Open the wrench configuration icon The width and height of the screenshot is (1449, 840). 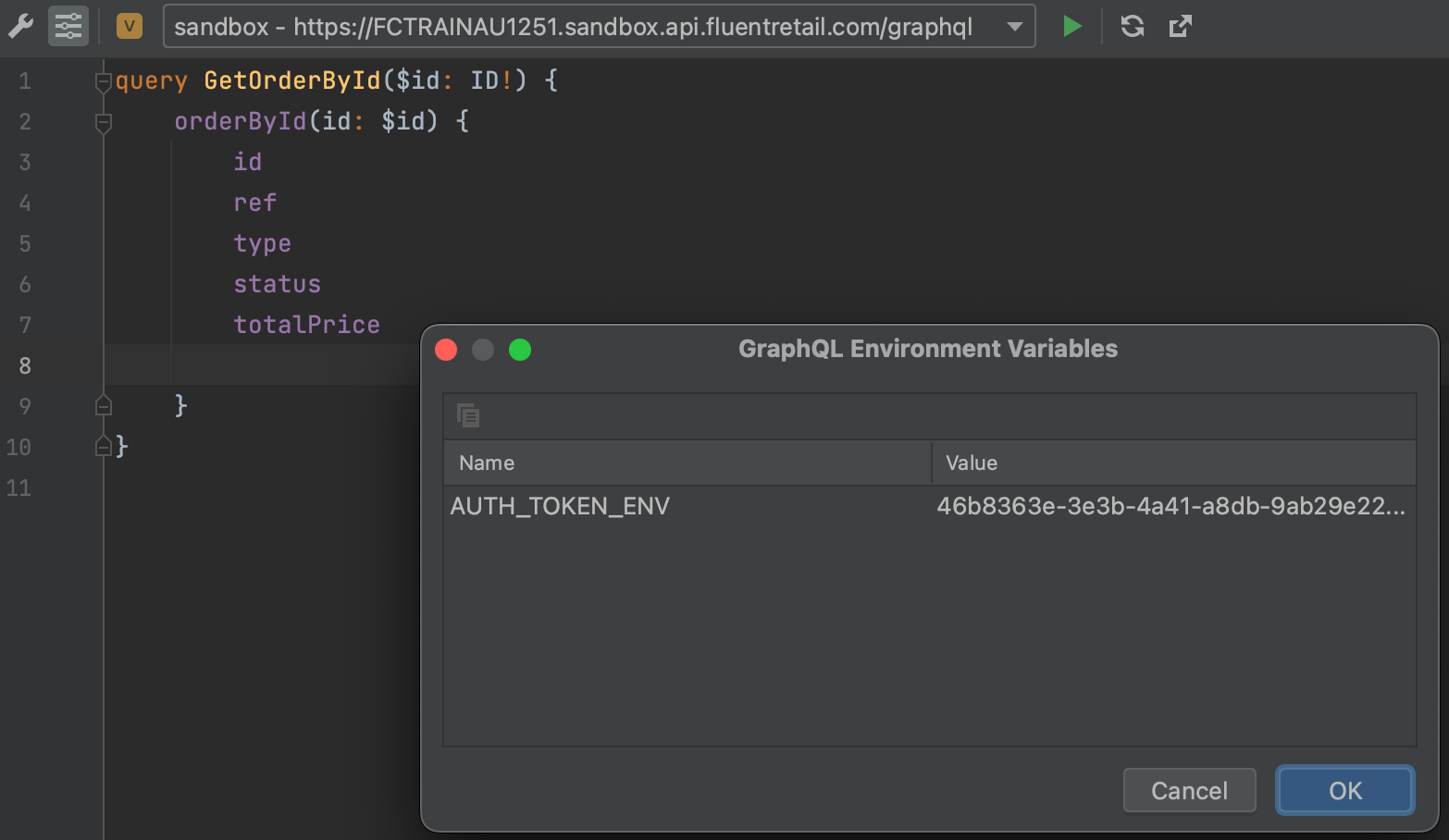click(x=20, y=26)
